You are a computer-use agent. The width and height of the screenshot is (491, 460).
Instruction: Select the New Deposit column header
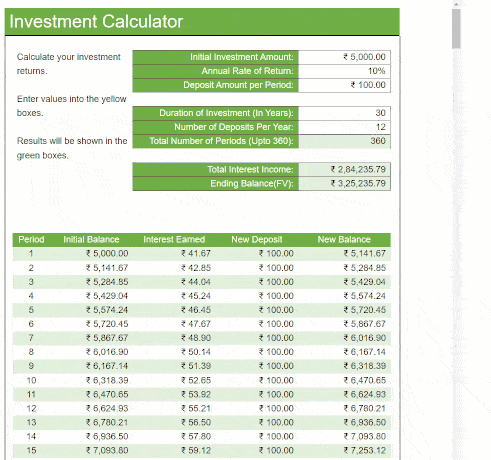pyautogui.click(x=257, y=240)
